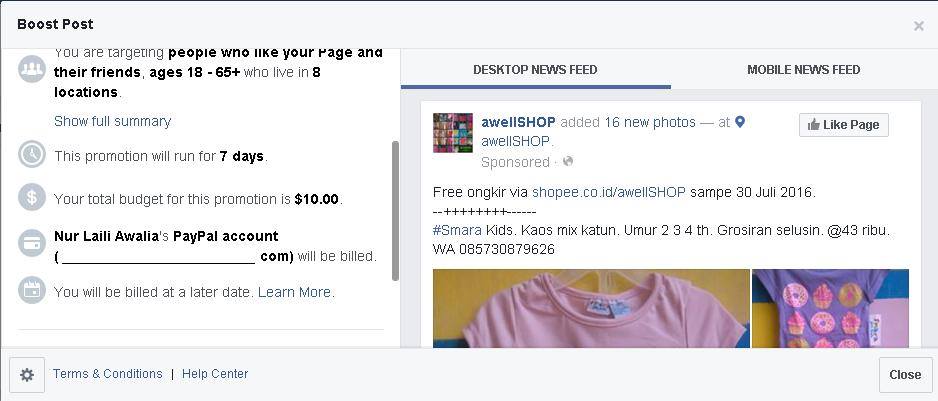Open Terms & Conditions link
Viewport: 938px width, 401px height.
point(108,373)
